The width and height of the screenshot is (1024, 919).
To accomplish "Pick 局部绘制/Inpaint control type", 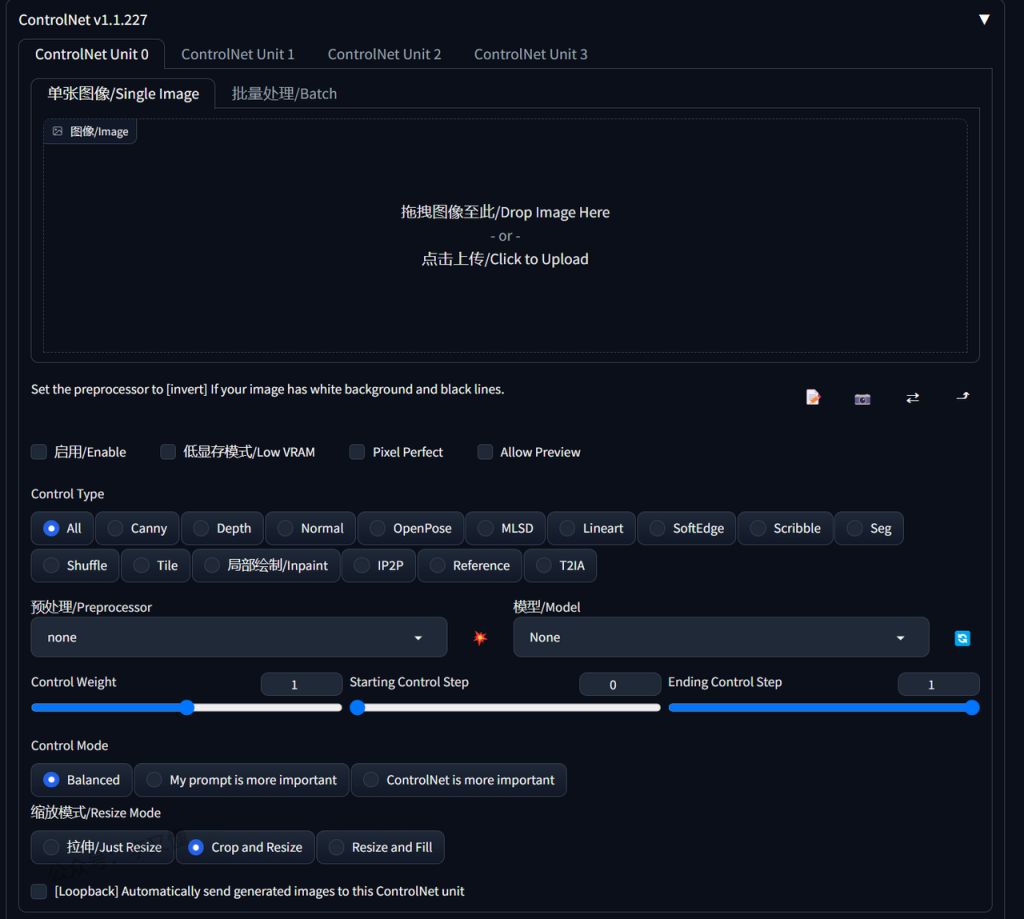I will (266, 566).
